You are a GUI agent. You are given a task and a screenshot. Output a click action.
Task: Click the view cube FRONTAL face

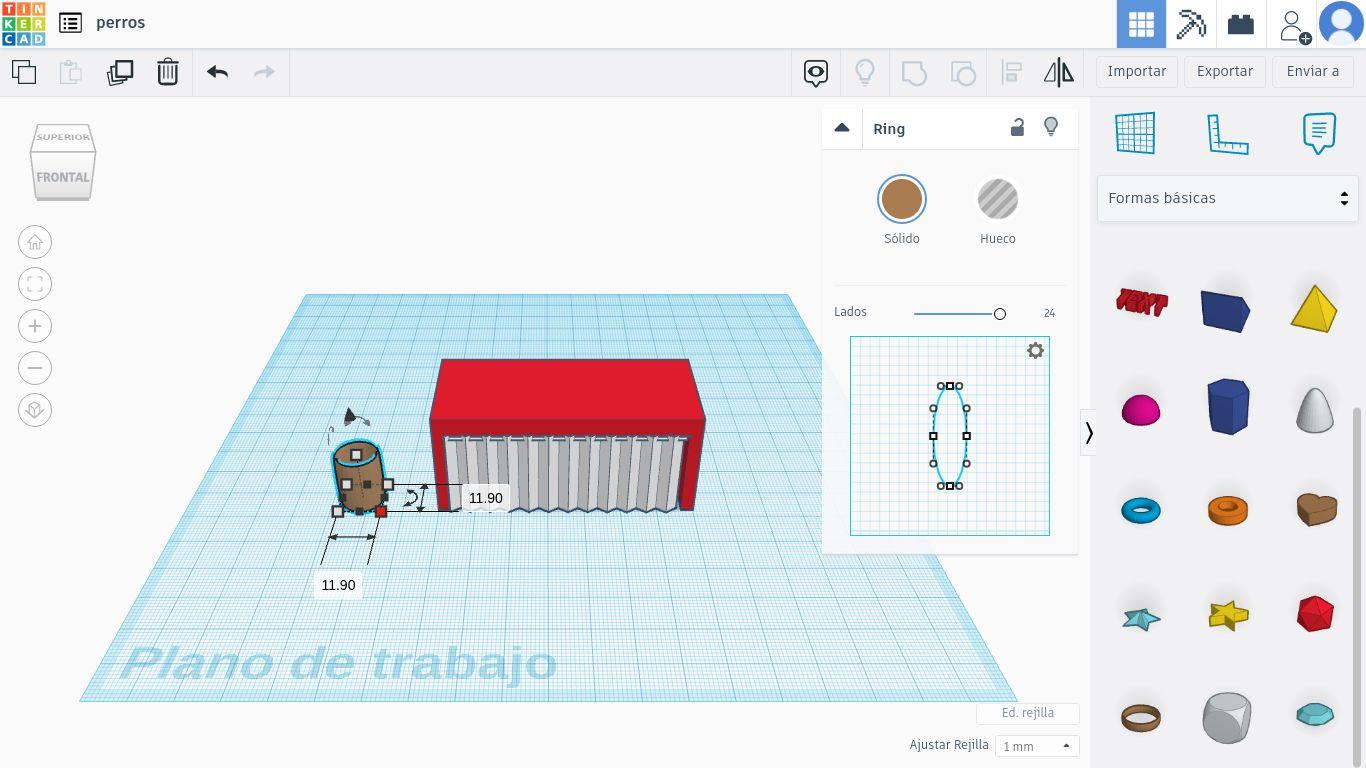point(63,177)
